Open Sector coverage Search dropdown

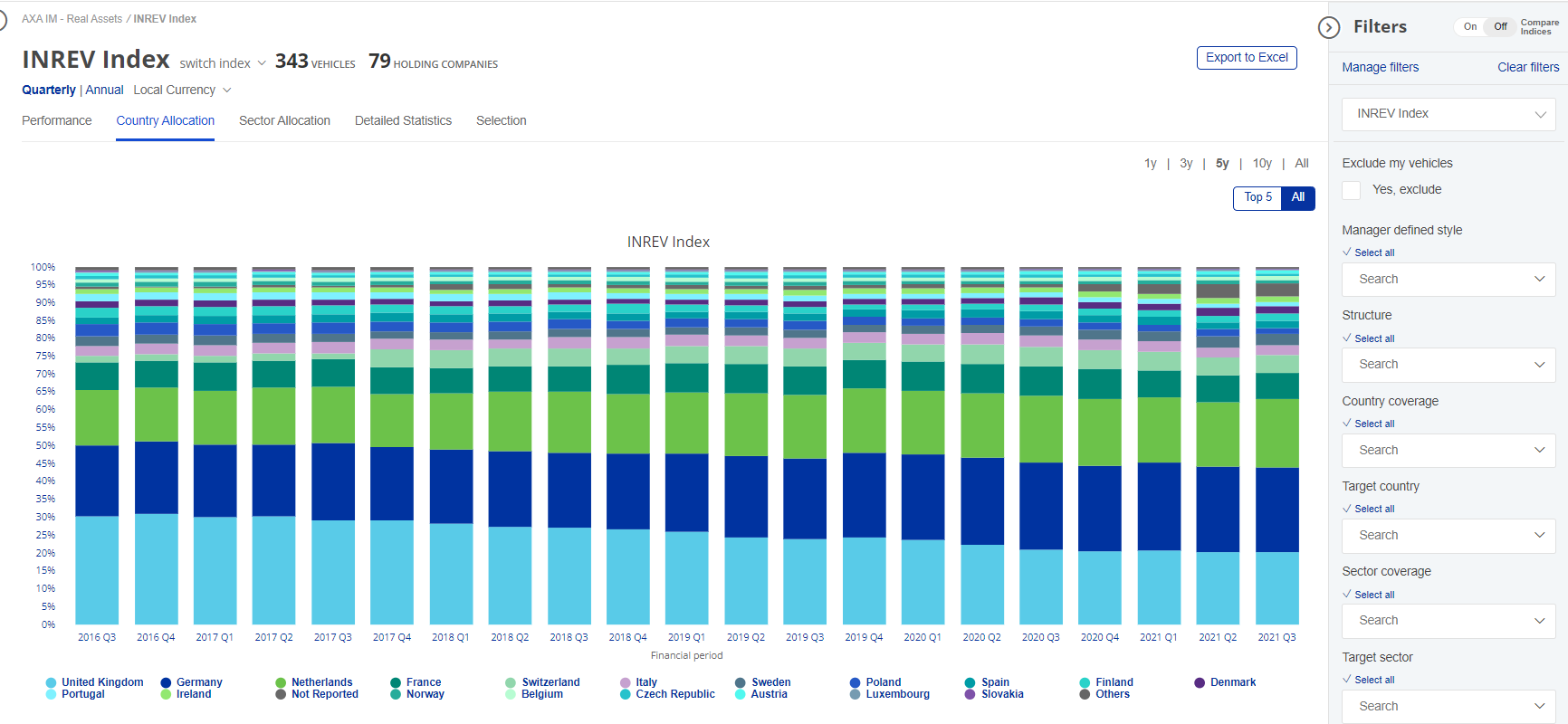coord(1448,621)
